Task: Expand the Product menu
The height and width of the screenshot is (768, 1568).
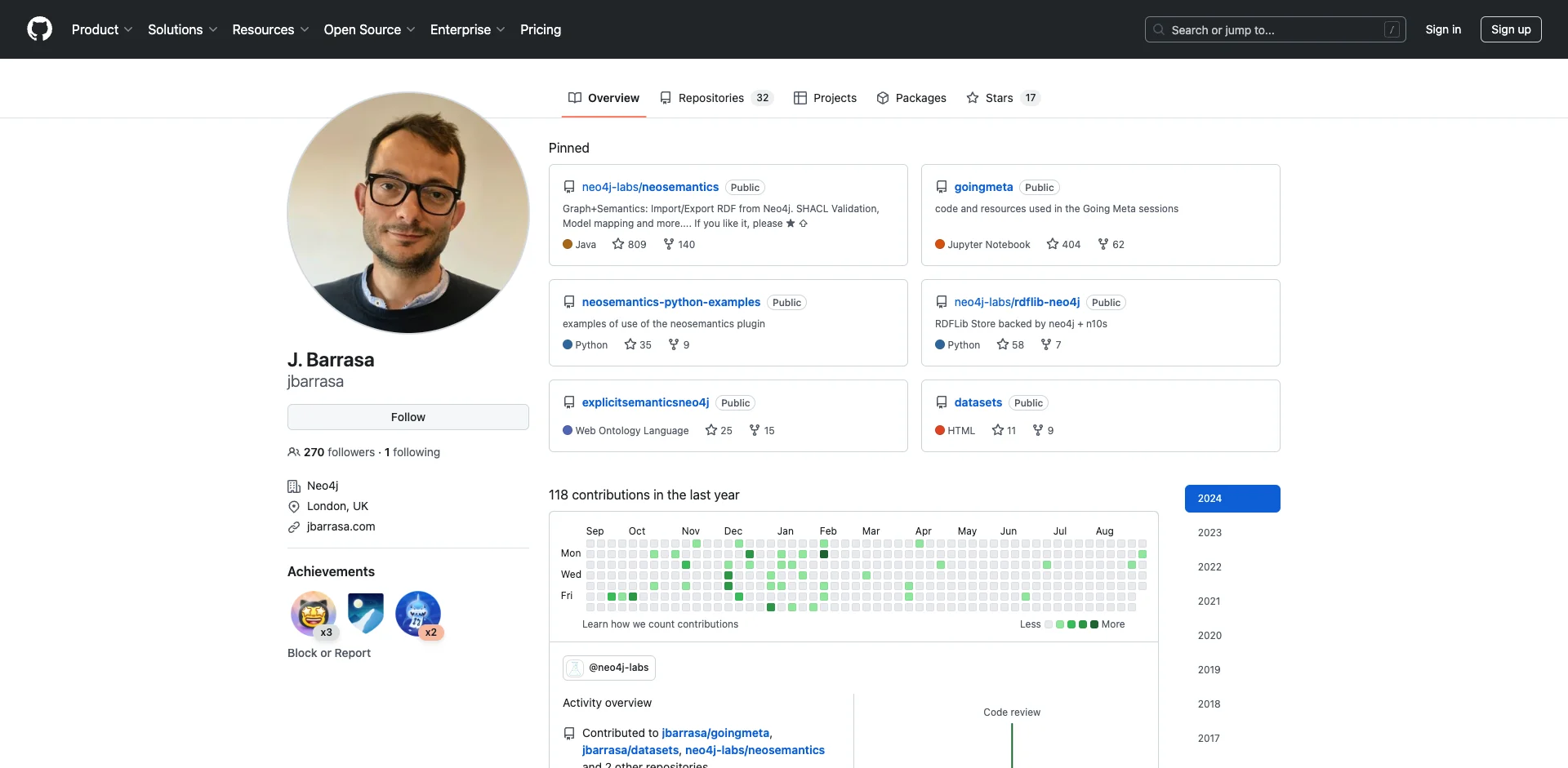Action: (102, 29)
